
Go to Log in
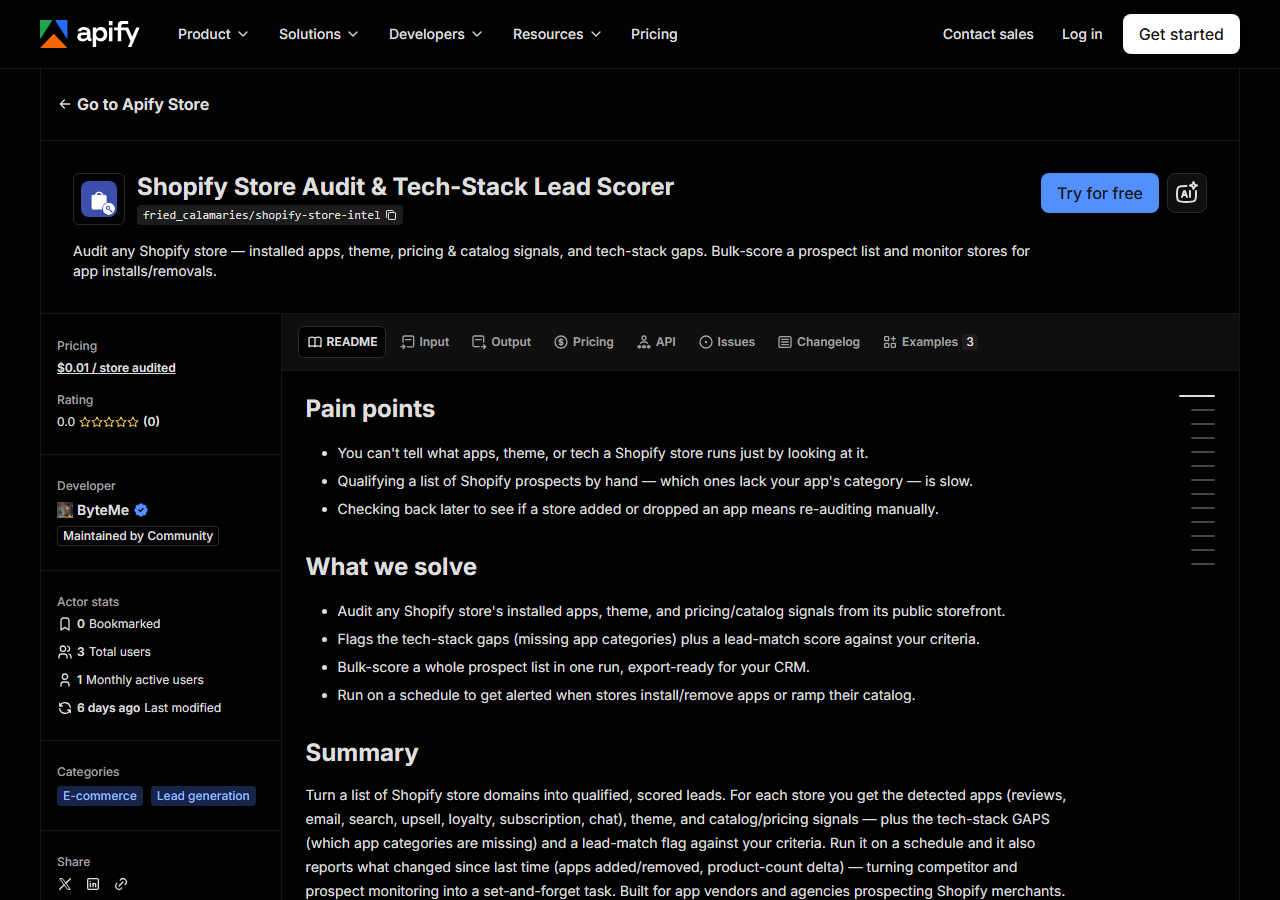(x=1082, y=34)
